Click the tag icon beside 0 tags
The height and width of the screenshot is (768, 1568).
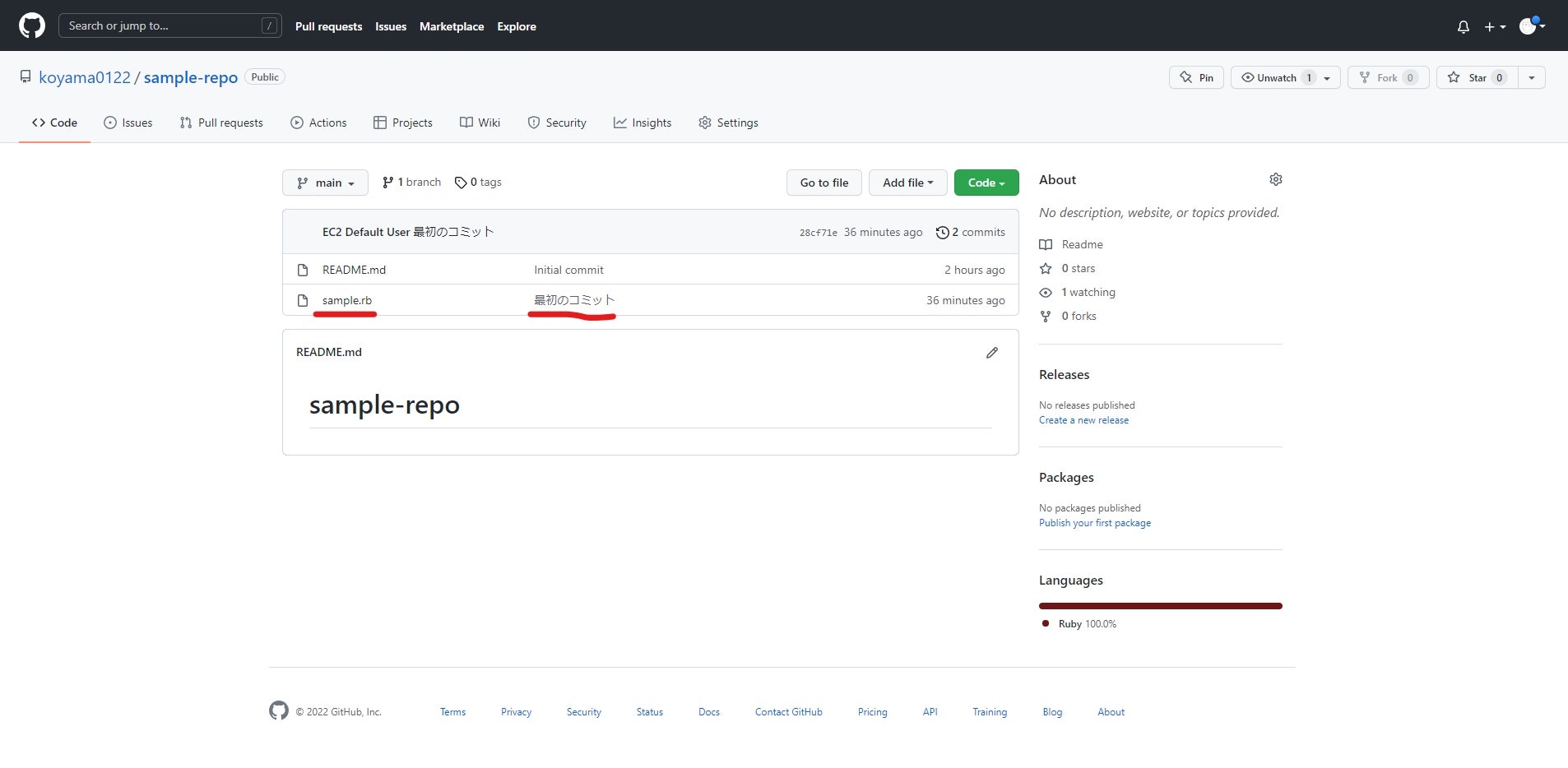tap(461, 183)
